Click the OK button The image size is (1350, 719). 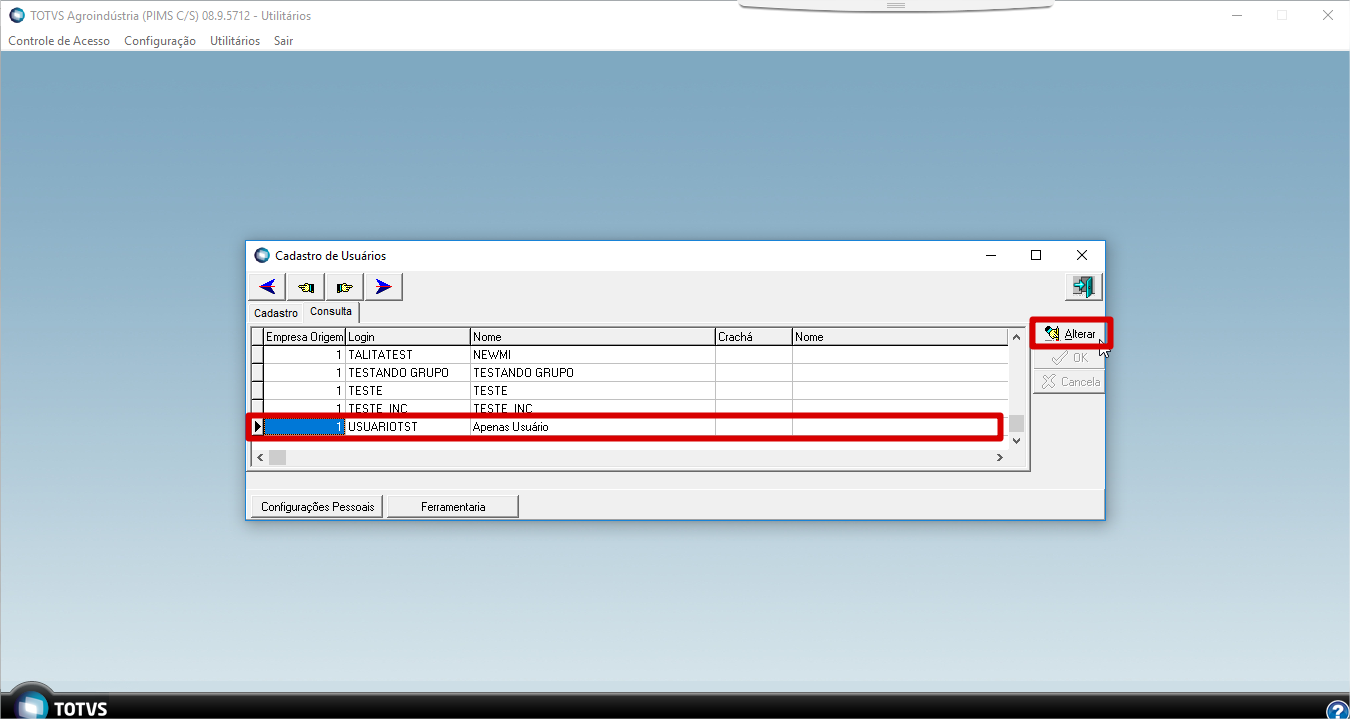point(1070,357)
